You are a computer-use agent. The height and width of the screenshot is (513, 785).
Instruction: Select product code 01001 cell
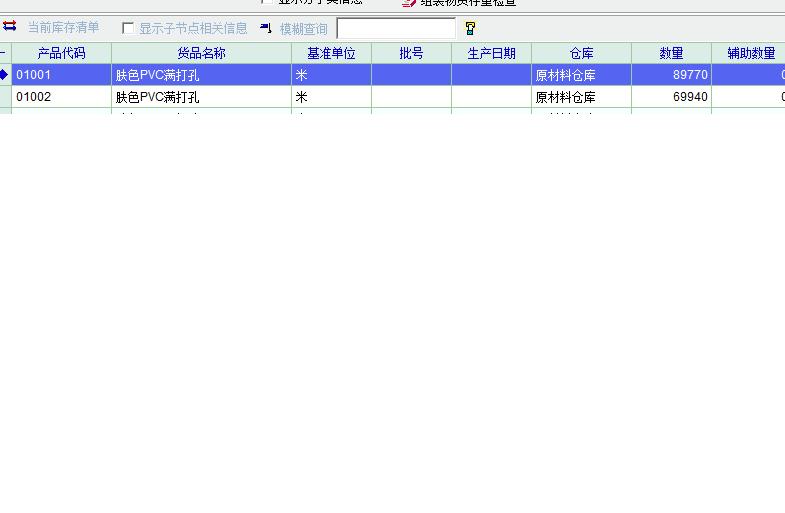click(61, 75)
